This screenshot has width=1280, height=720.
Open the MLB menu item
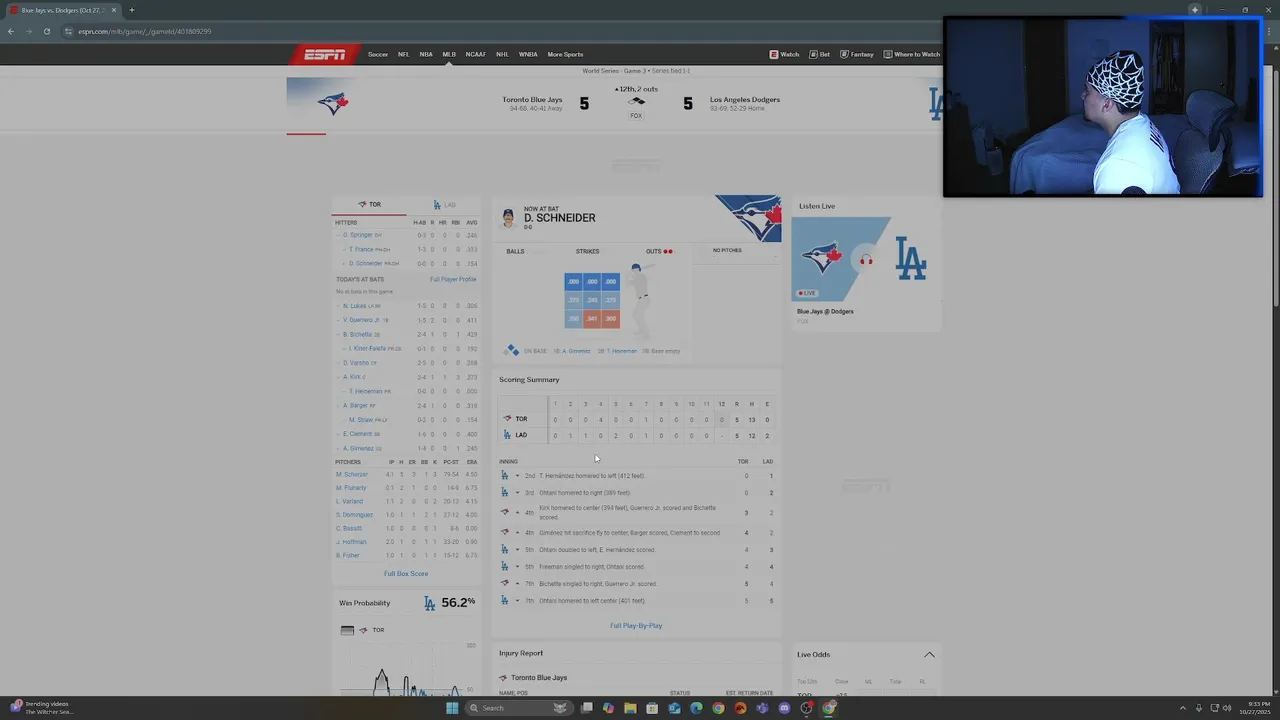point(449,54)
